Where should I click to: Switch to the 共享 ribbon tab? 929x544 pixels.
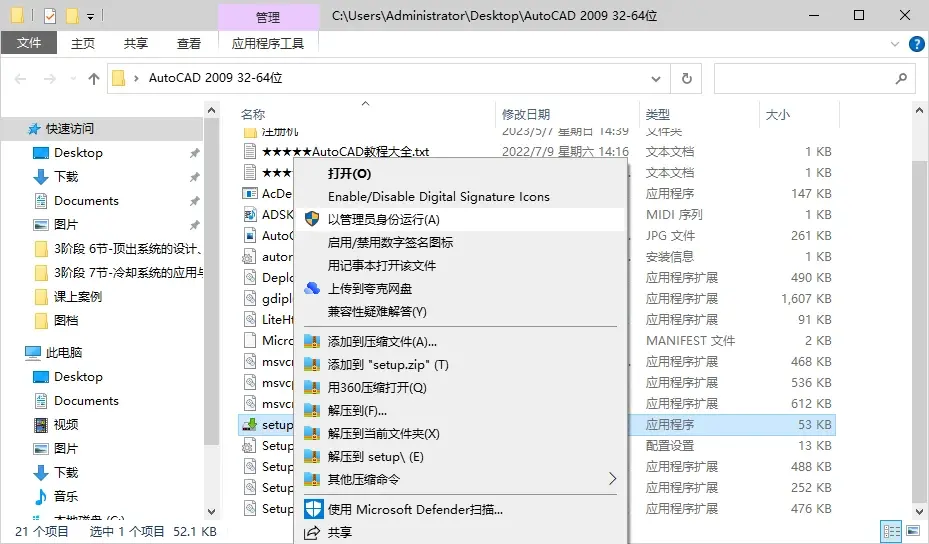click(136, 43)
